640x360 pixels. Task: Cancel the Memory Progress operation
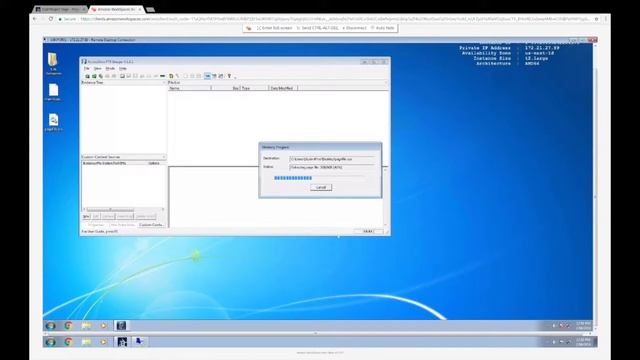coord(321,187)
